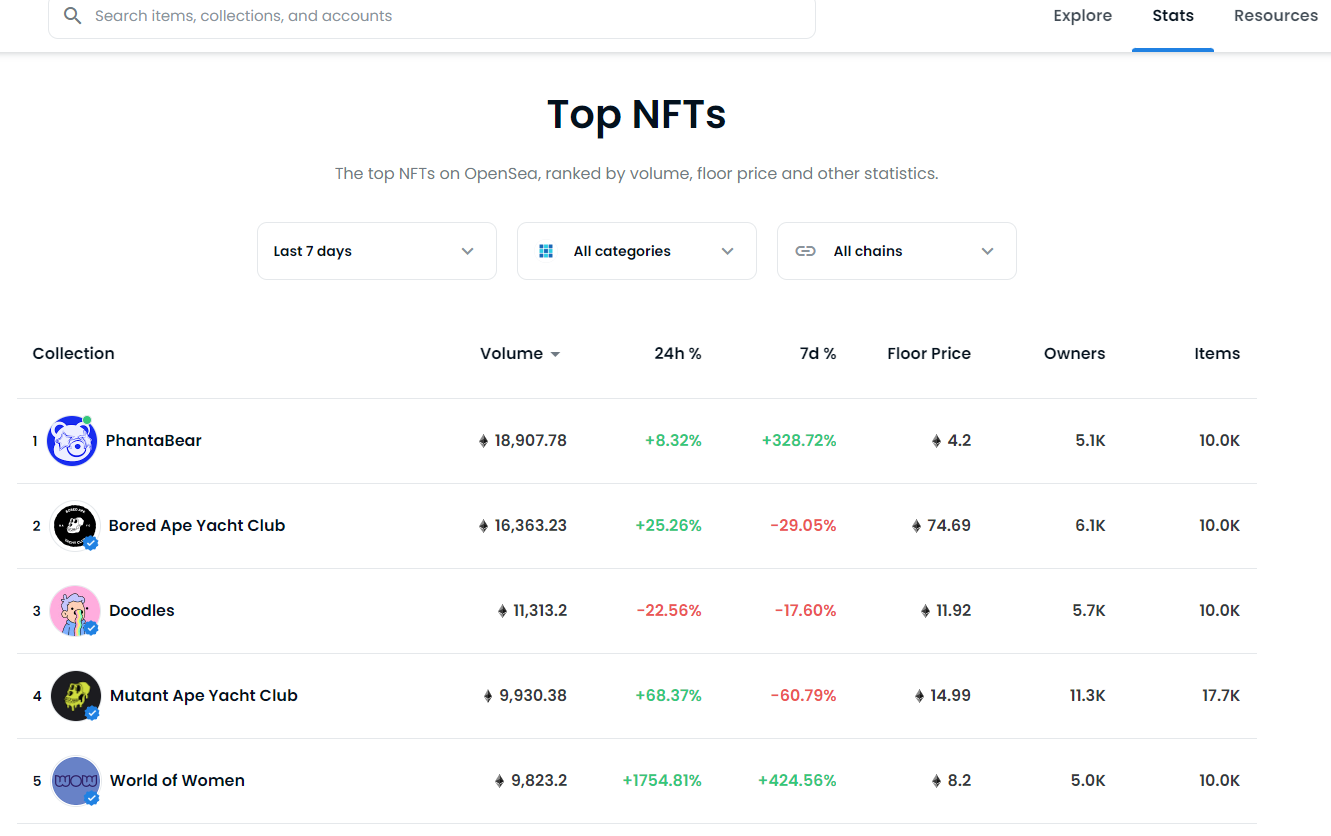Click the Doodles collection avatar
Viewport: 1331px width, 836px height.
pos(75,611)
